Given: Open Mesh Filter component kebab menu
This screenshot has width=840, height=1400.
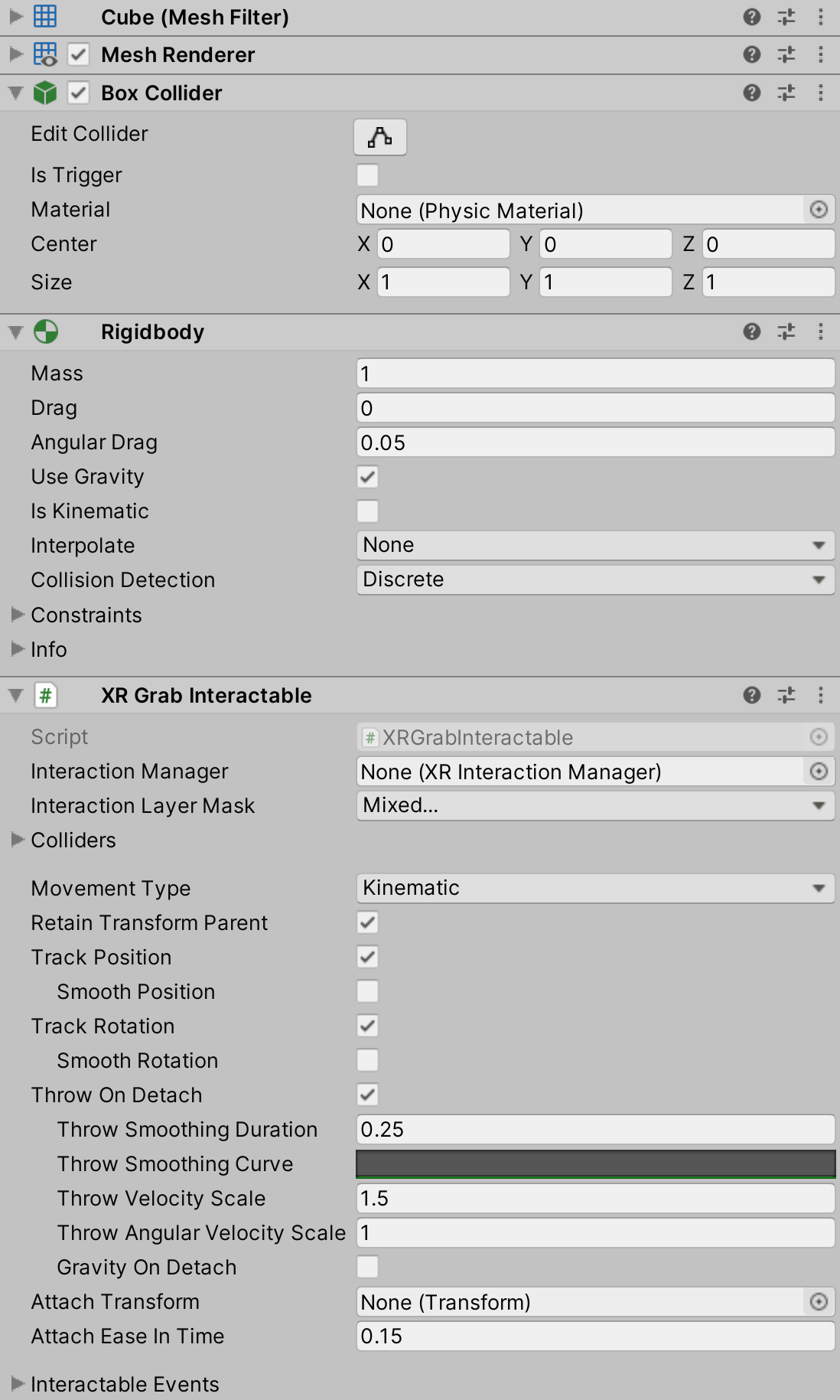Looking at the screenshot, I should coord(821,17).
